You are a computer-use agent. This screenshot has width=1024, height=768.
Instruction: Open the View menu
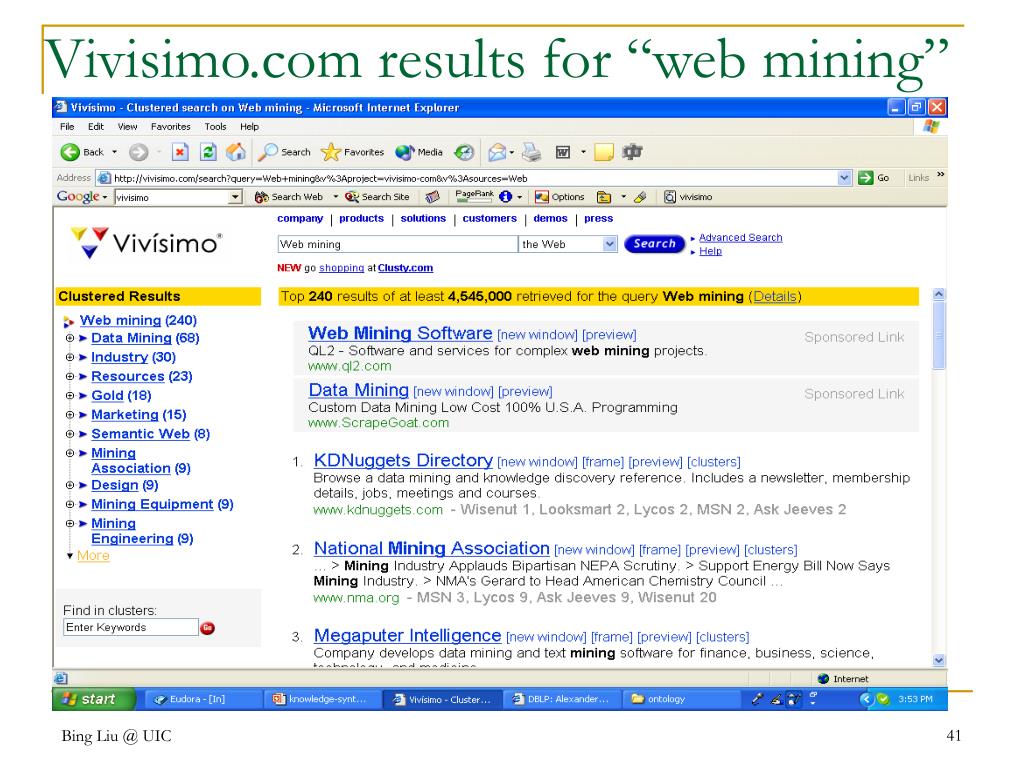[x=127, y=127]
